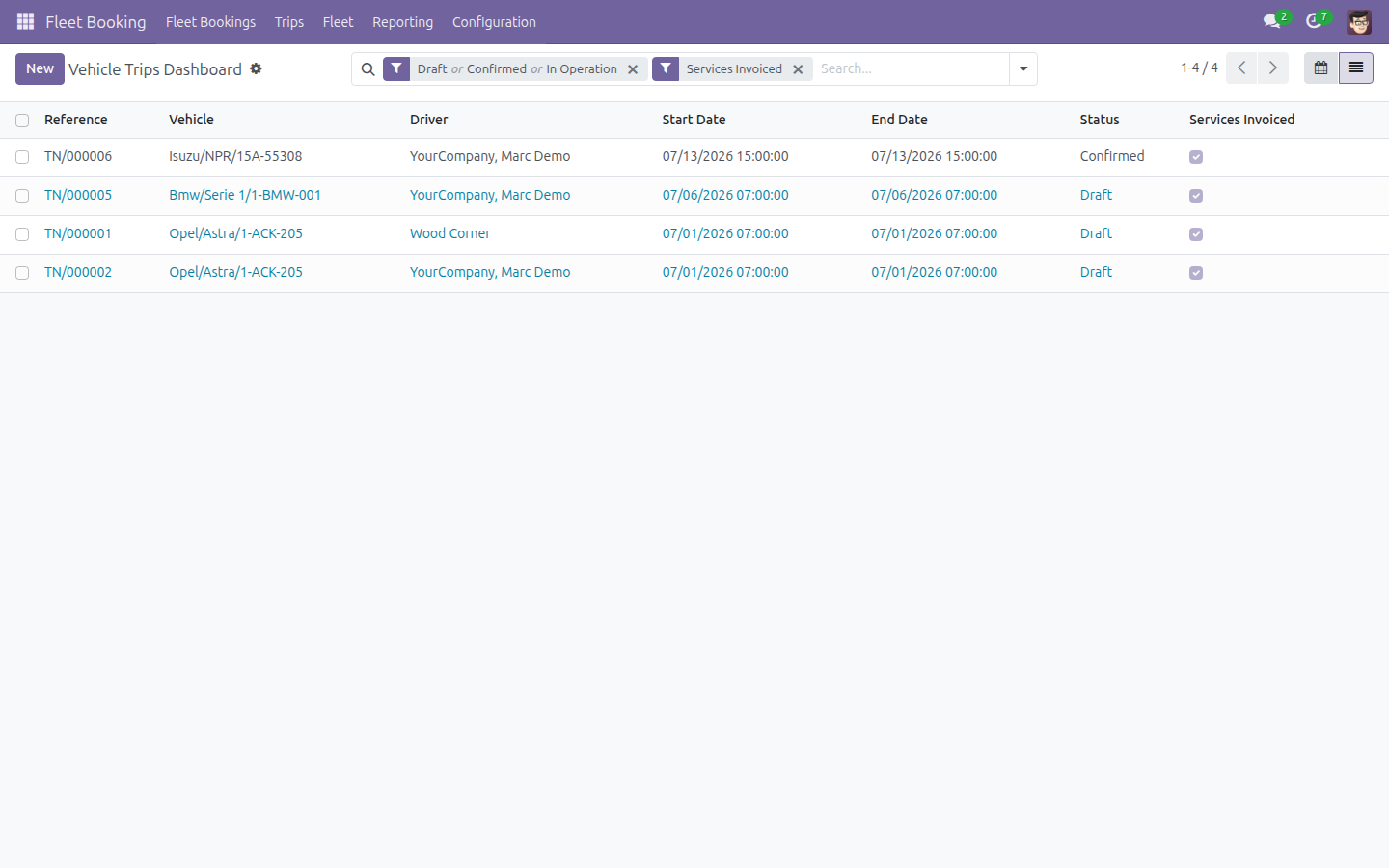The height and width of the screenshot is (868, 1389).
Task: Select the row checkbox for TN/000006
Action: tap(22, 157)
